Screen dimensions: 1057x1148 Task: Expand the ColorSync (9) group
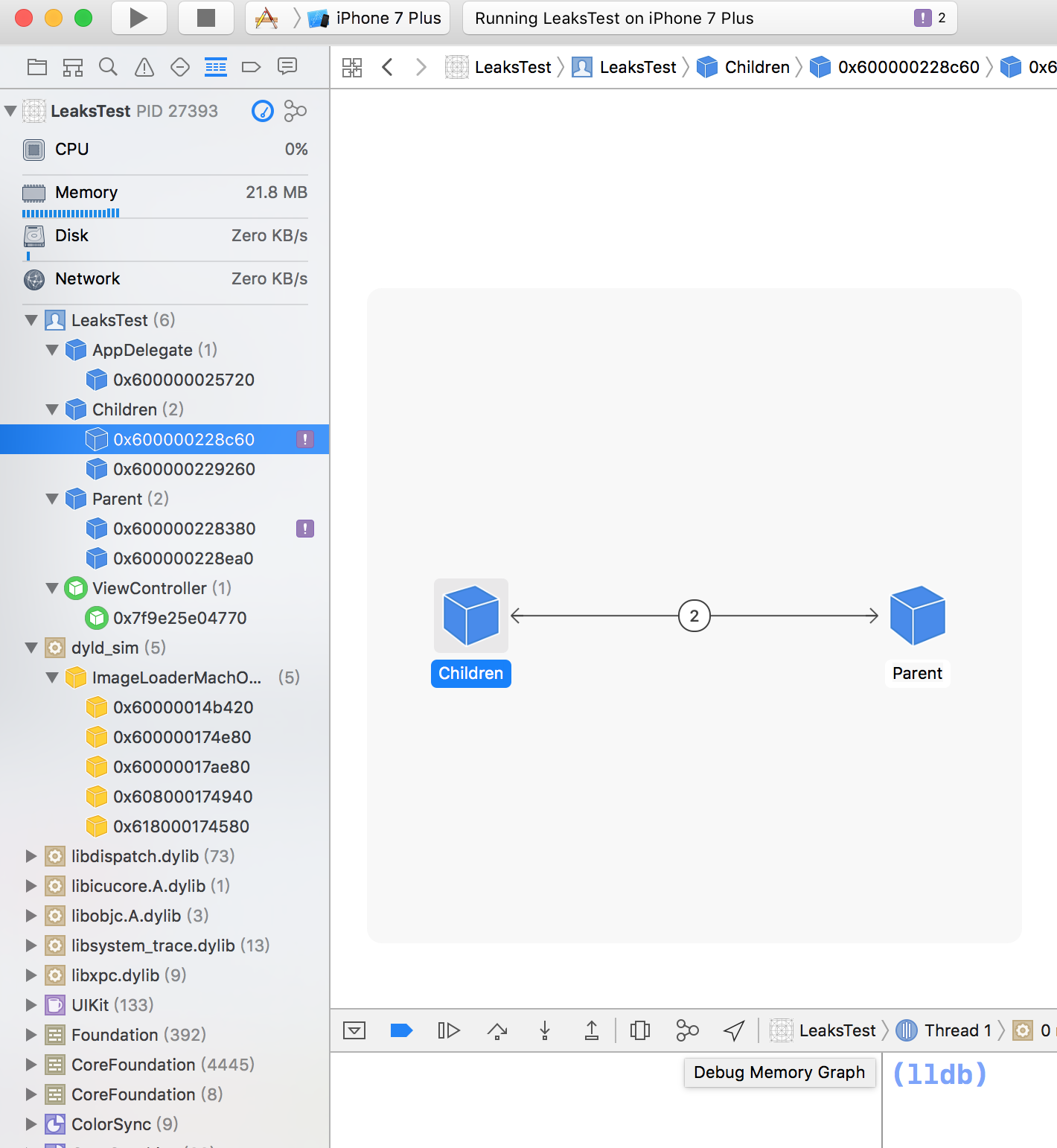31,1124
